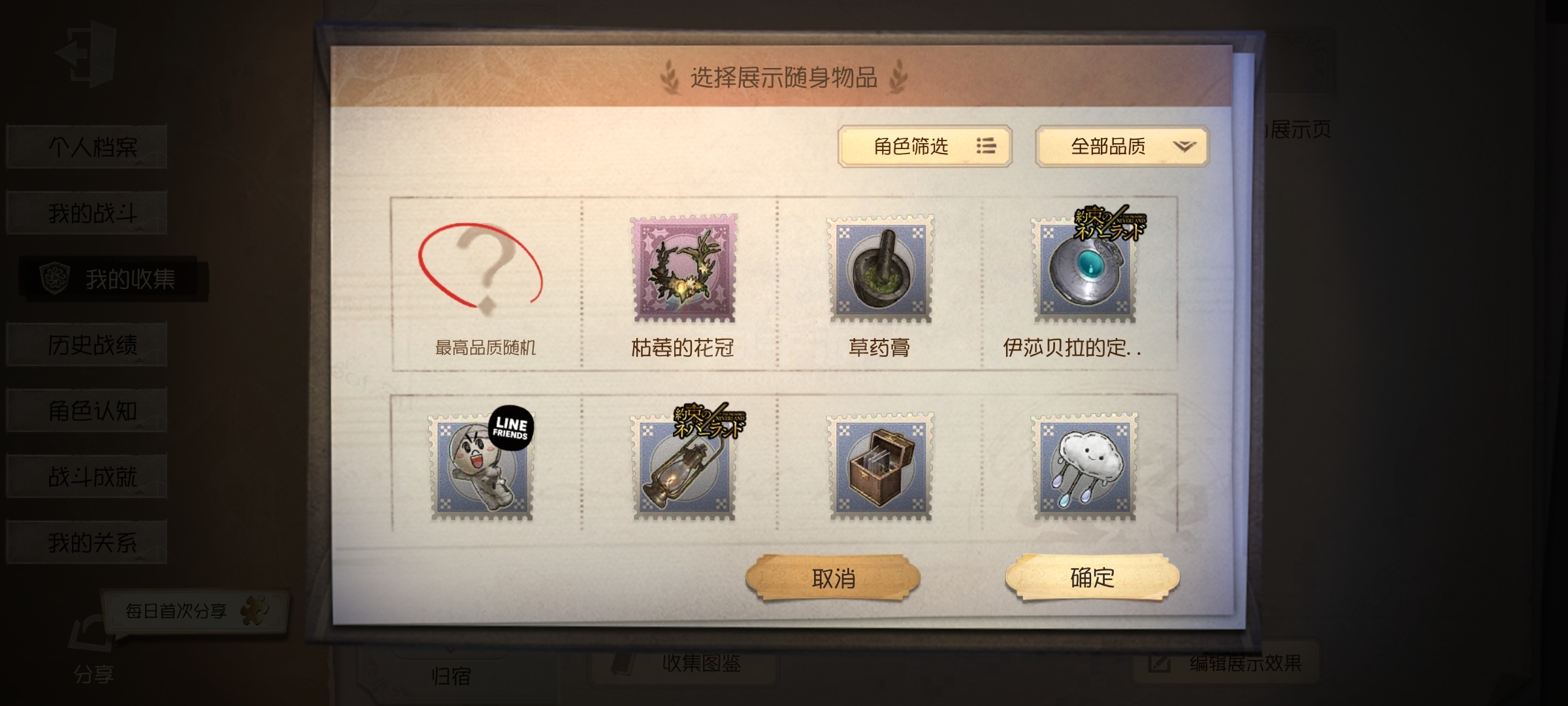The height and width of the screenshot is (706, 1568).
Task: Choose the herbal paste 草药膏 mortar stamp
Action: 881,269
